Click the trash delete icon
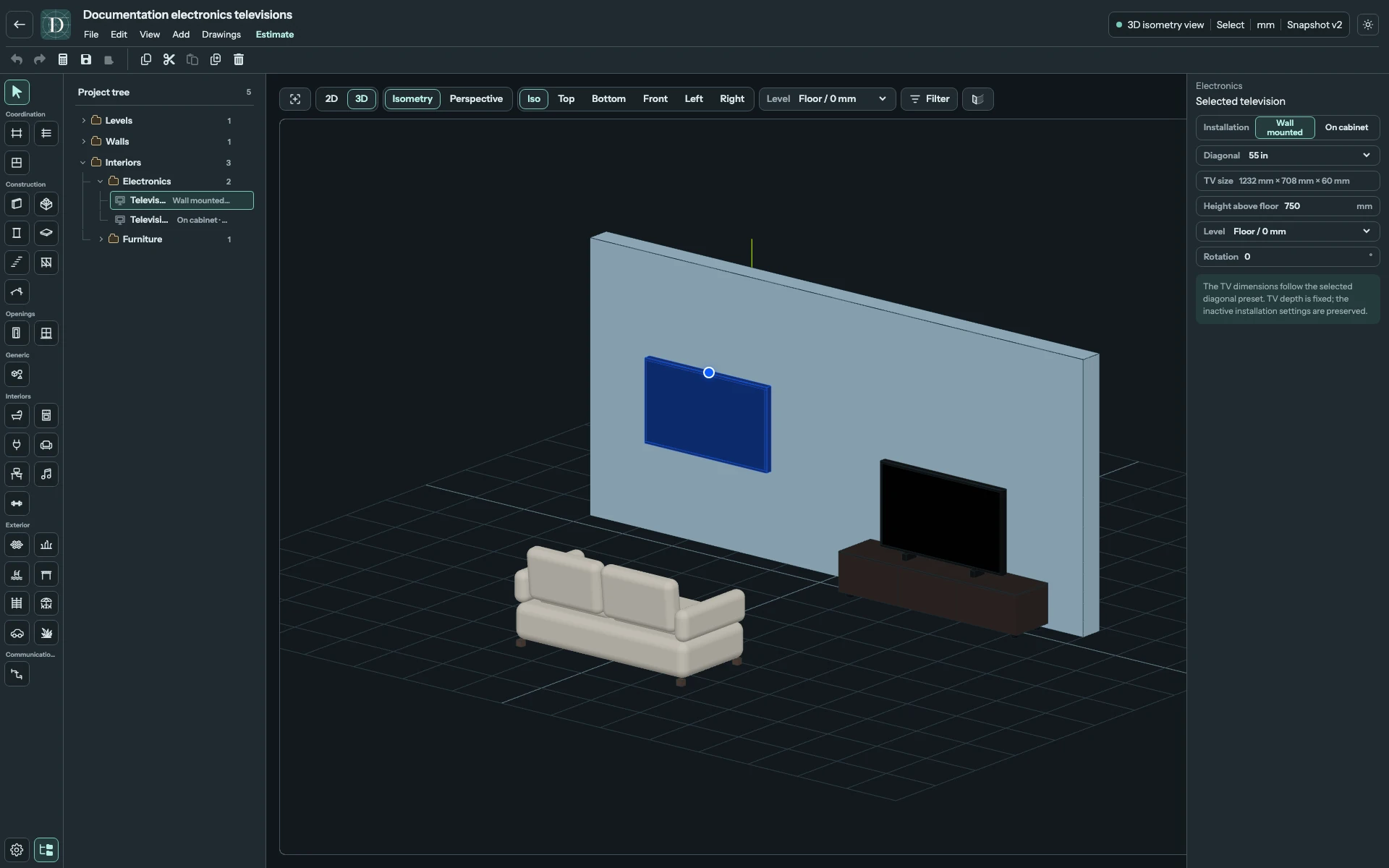 239,59
